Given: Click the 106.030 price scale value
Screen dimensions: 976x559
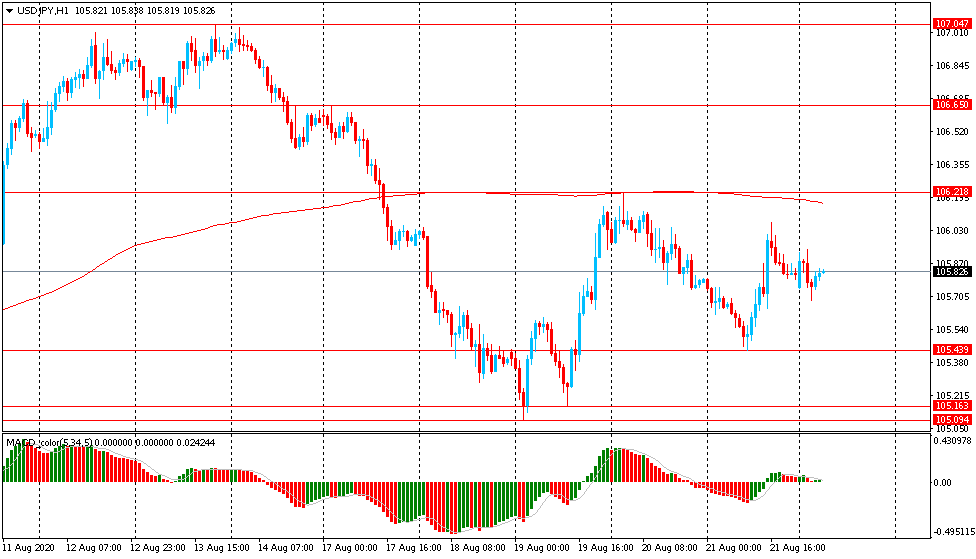Looking at the screenshot, I should click(x=952, y=230).
